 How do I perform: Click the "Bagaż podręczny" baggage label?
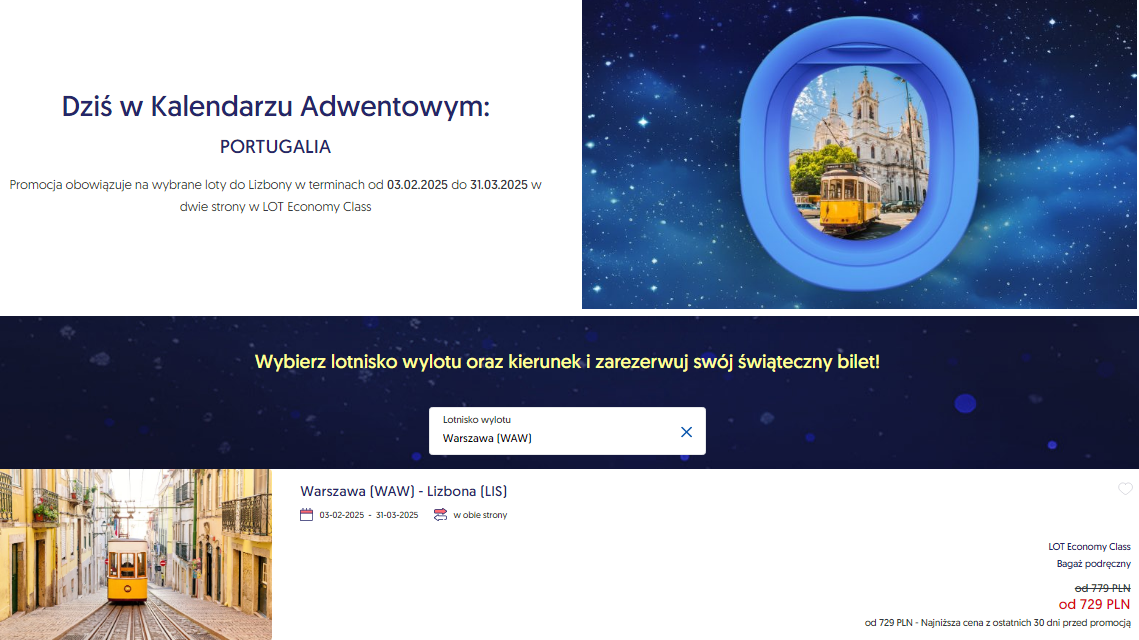click(1093, 564)
